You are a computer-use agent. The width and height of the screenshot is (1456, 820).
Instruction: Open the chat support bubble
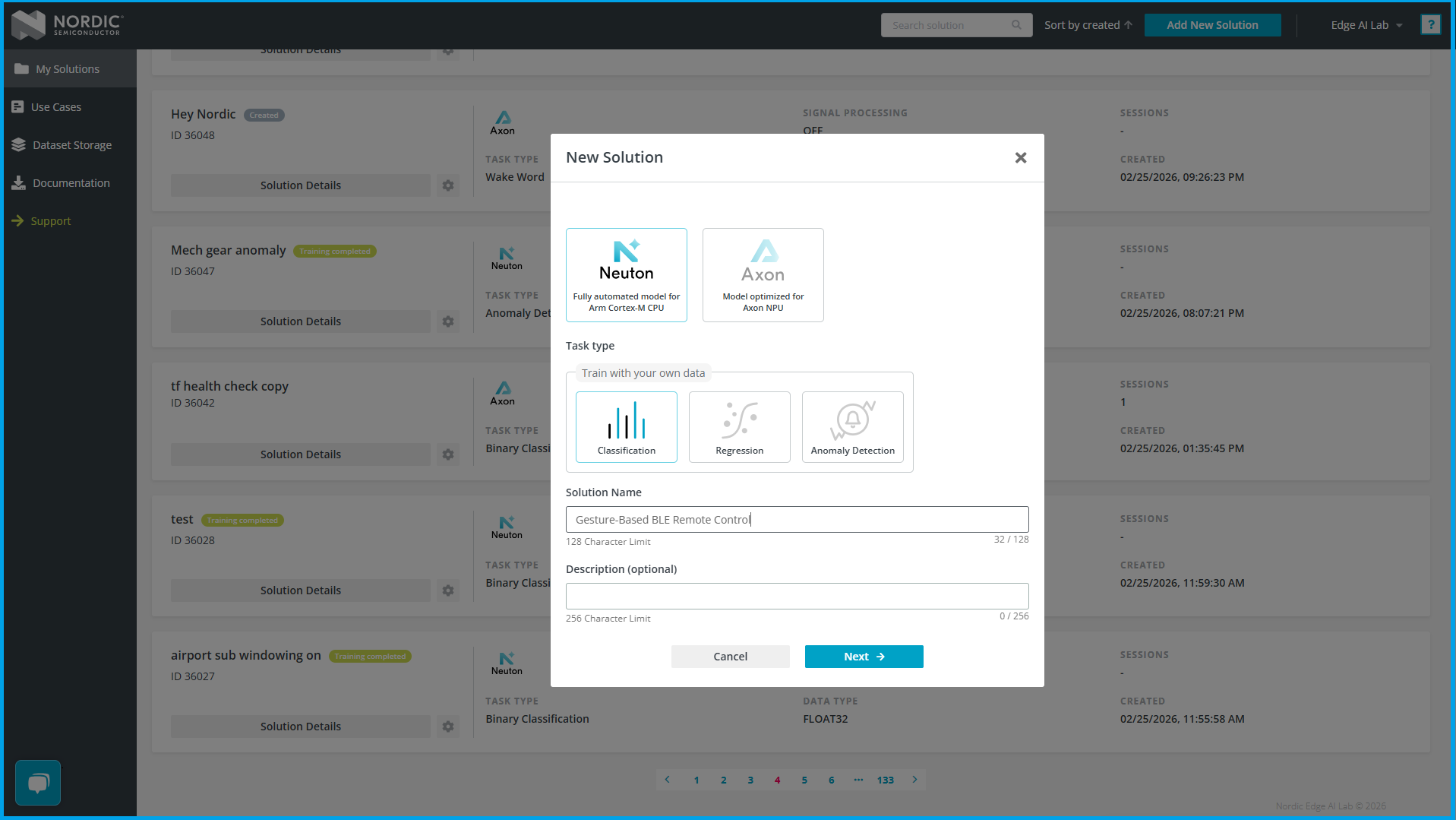38,782
